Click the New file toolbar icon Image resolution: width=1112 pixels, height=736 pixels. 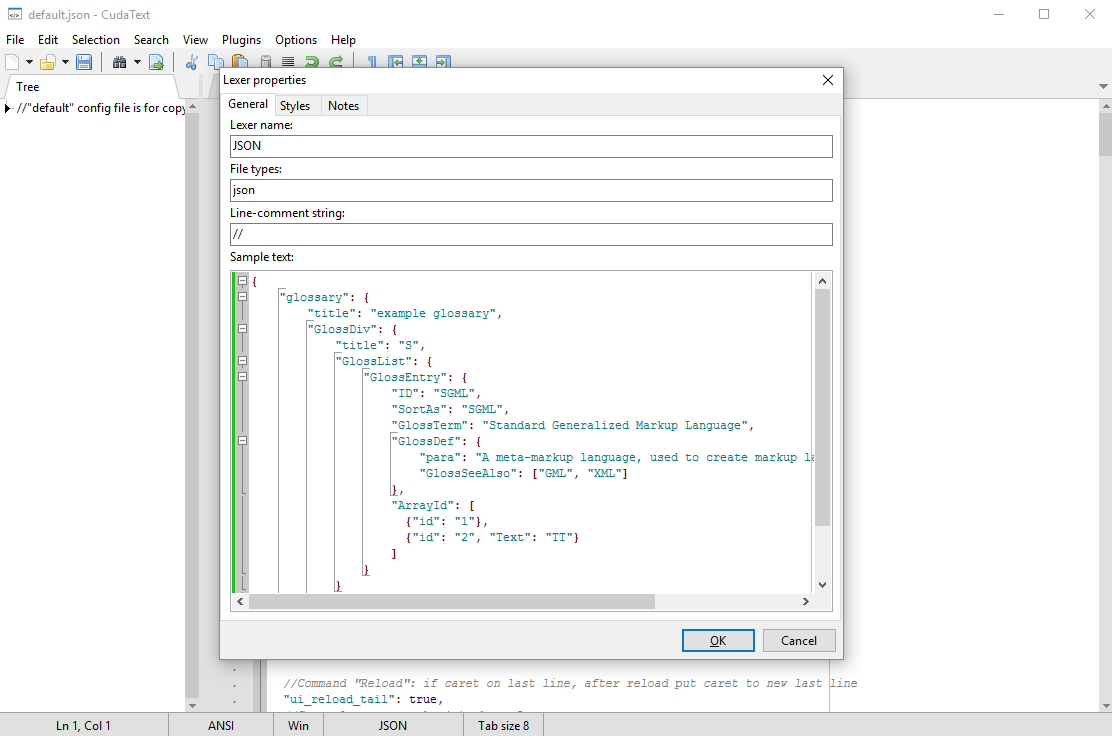[13, 62]
